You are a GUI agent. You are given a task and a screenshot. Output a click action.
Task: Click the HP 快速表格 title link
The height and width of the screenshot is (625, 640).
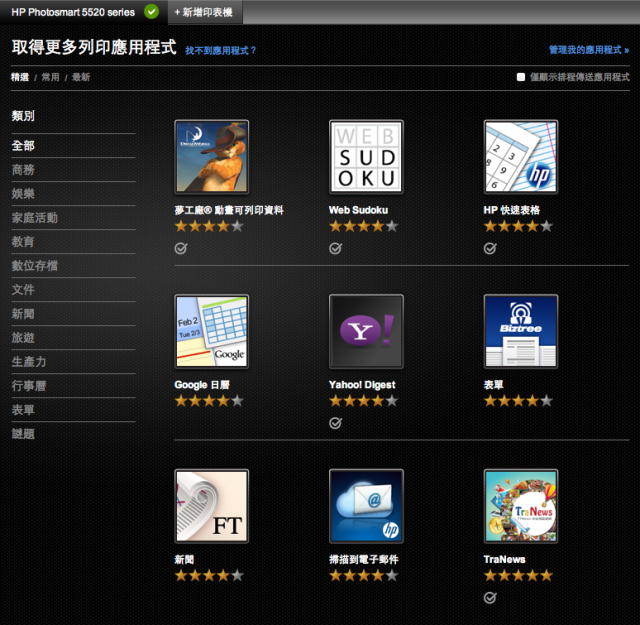pyautogui.click(x=512, y=210)
